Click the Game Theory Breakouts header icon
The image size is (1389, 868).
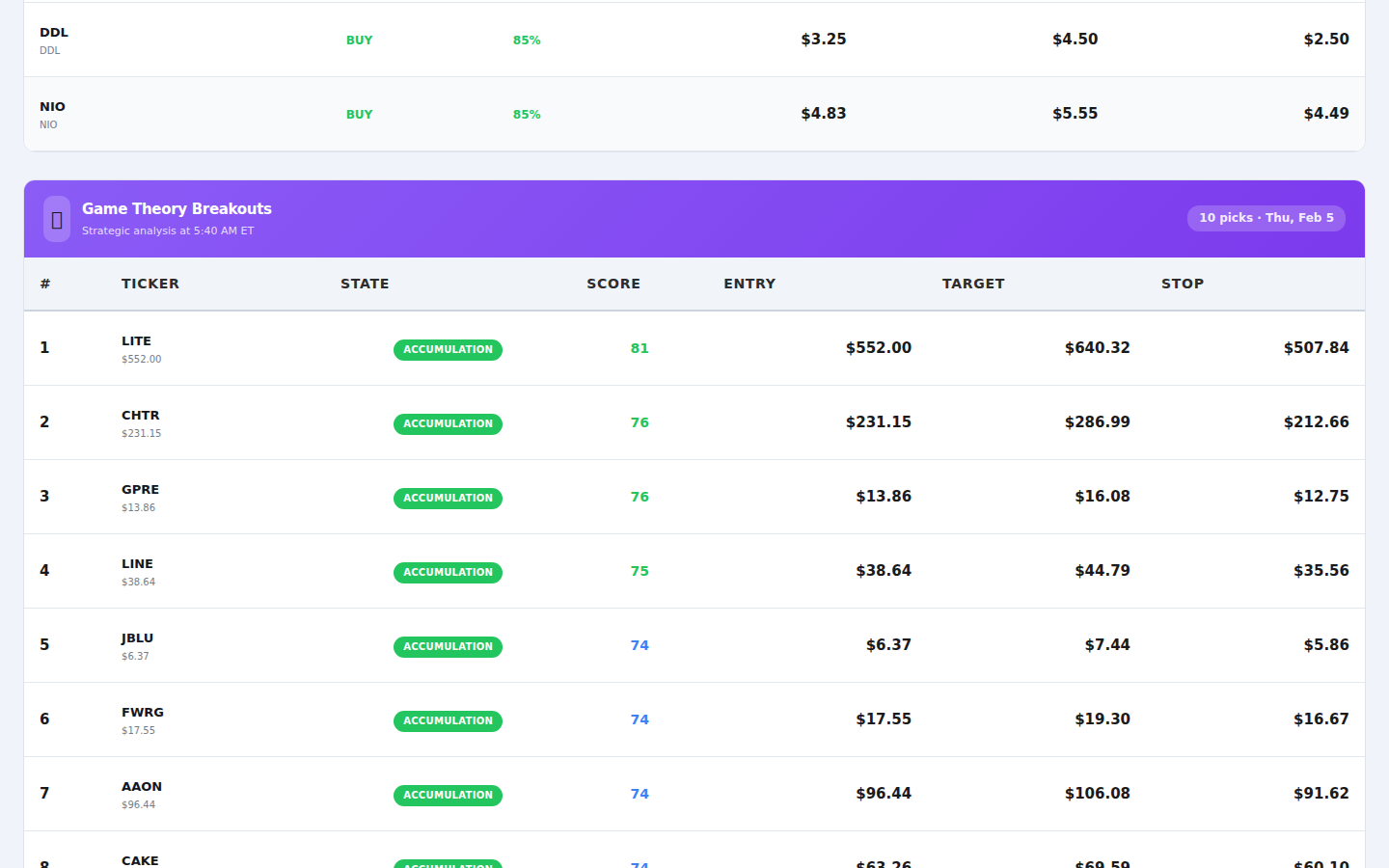(x=57, y=219)
